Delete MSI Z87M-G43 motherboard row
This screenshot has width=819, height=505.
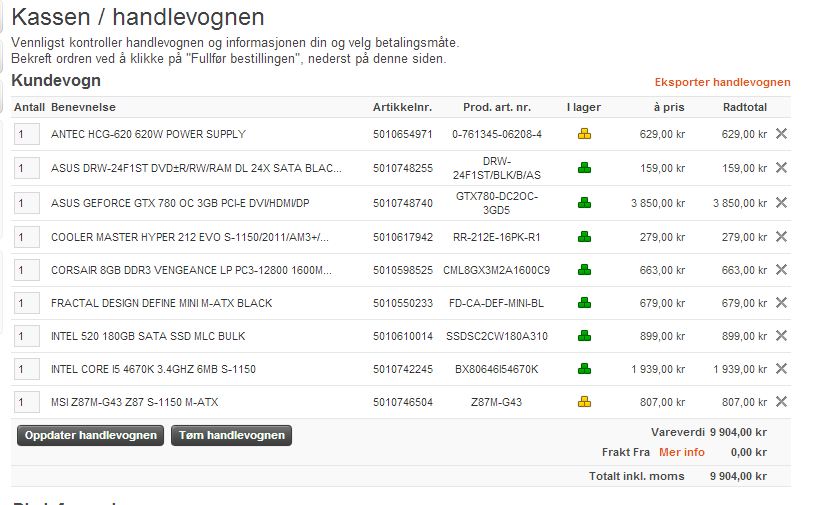pyautogui.click(x=781, y=402)
